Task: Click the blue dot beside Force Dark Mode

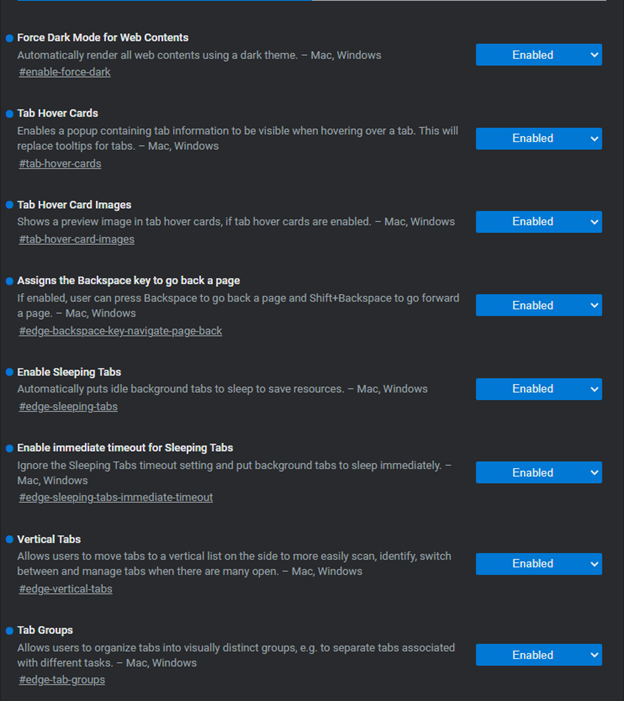Action: (x=9, y=38)
